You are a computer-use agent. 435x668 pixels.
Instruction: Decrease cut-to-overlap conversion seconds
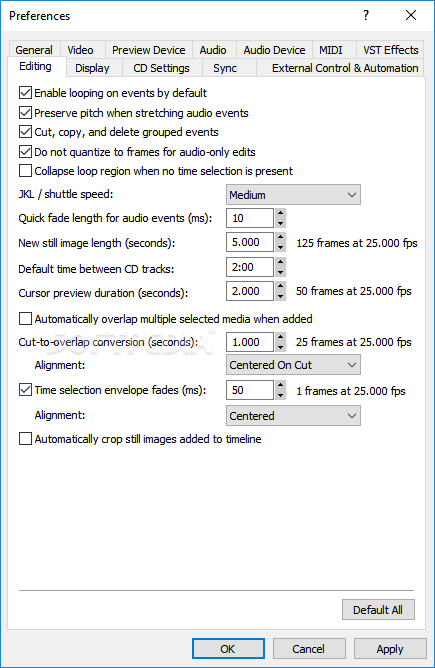280,347
